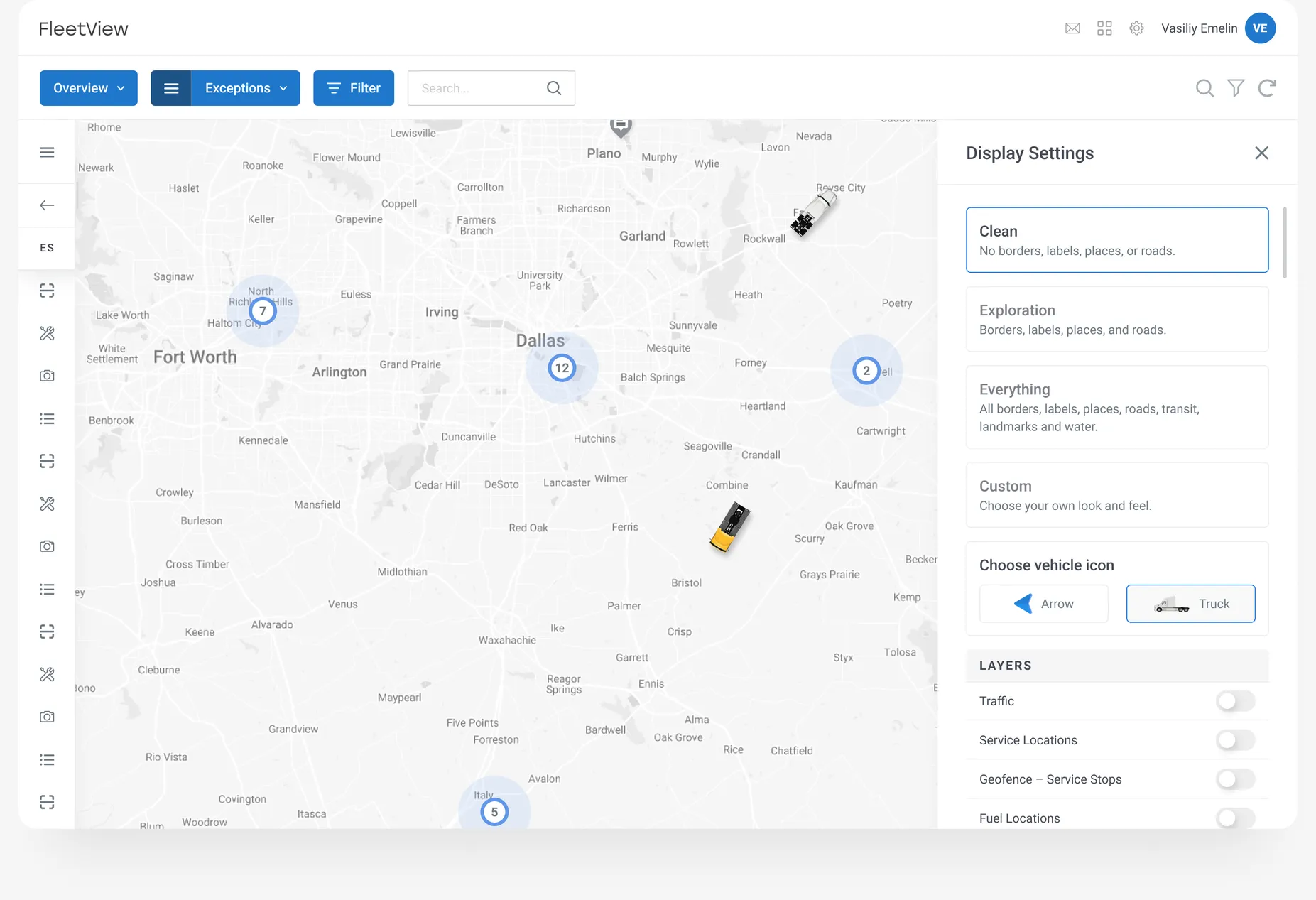Open the Overview dropdown
Image resolution: width=1316 pixels, height=900 pixels.
coord(89,88)
